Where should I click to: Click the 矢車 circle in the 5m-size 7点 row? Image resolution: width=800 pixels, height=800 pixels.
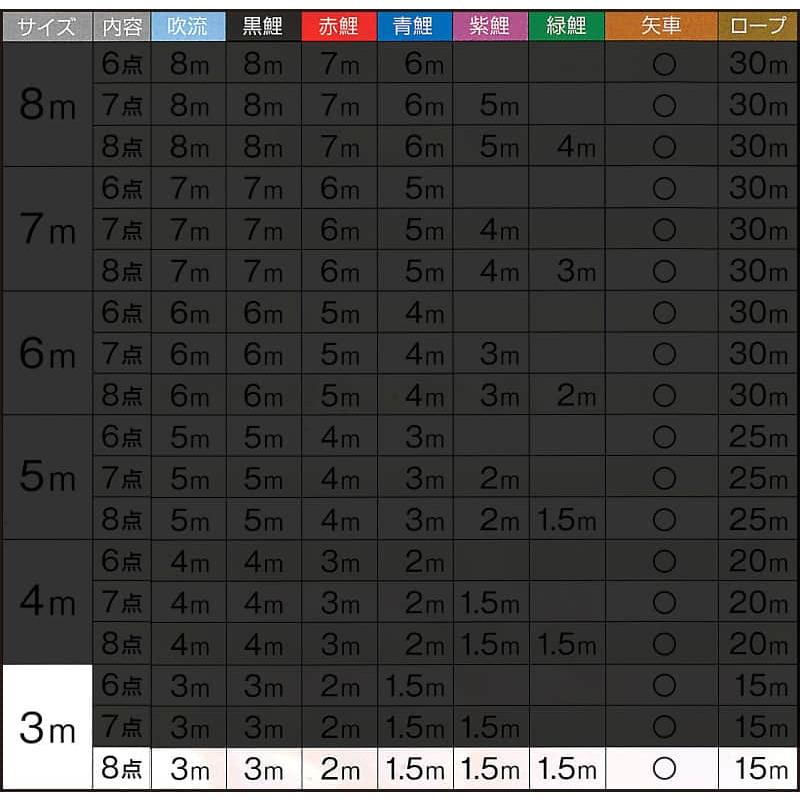click(x=664, y=478)
